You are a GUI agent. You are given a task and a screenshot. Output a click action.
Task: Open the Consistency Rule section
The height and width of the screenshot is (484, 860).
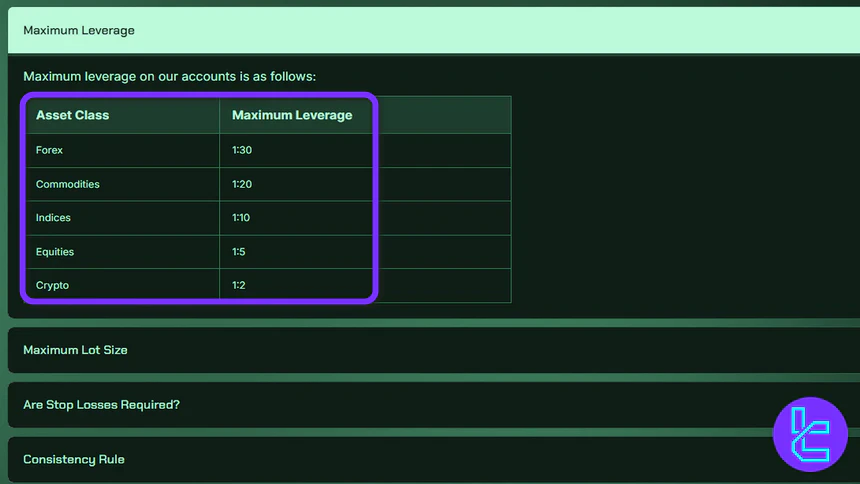click(74, 459)
